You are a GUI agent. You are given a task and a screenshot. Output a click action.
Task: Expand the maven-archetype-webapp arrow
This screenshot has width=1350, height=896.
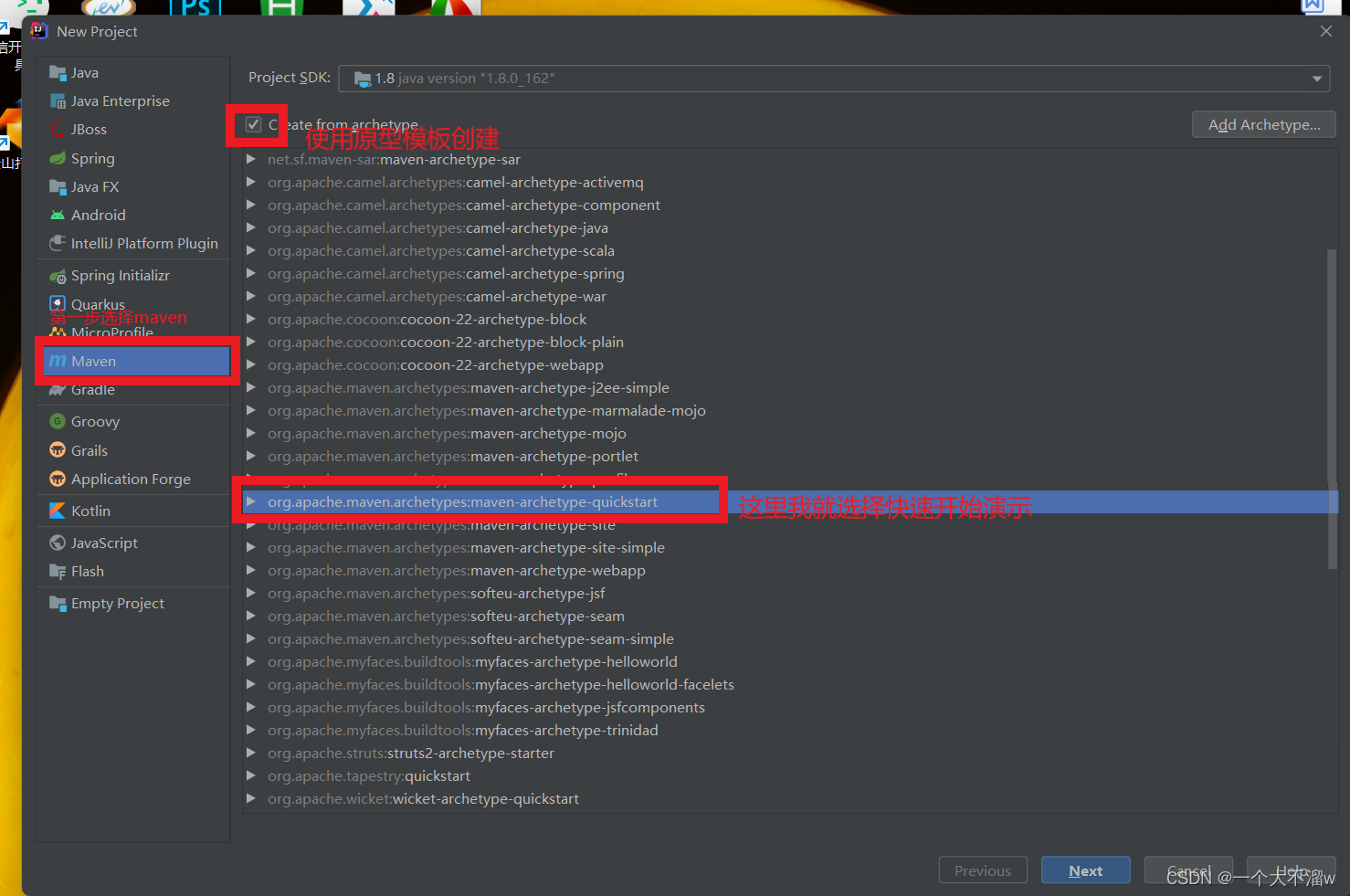[x=251, y=570]
